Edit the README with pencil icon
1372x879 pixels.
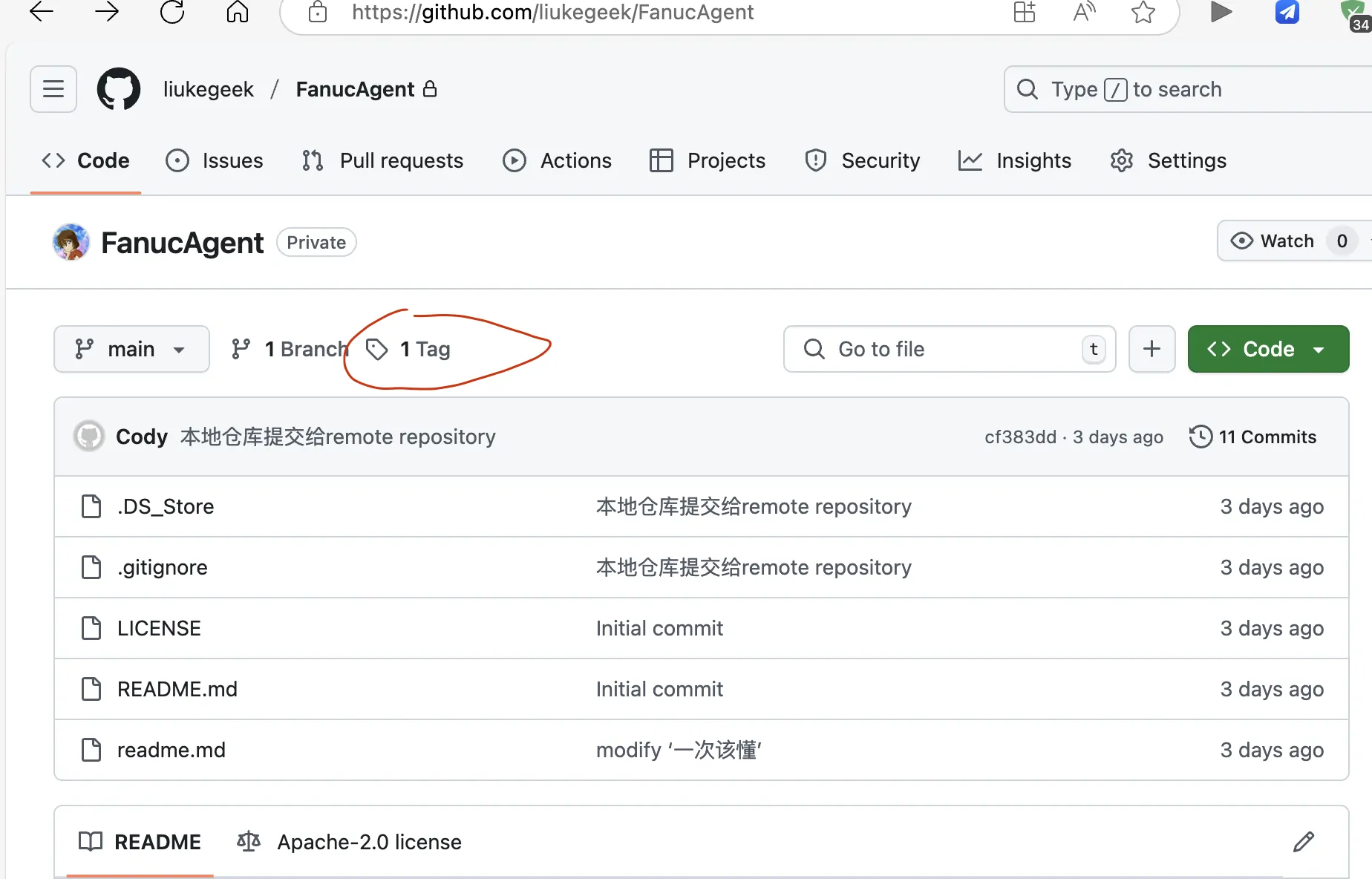click(1304, 842)
